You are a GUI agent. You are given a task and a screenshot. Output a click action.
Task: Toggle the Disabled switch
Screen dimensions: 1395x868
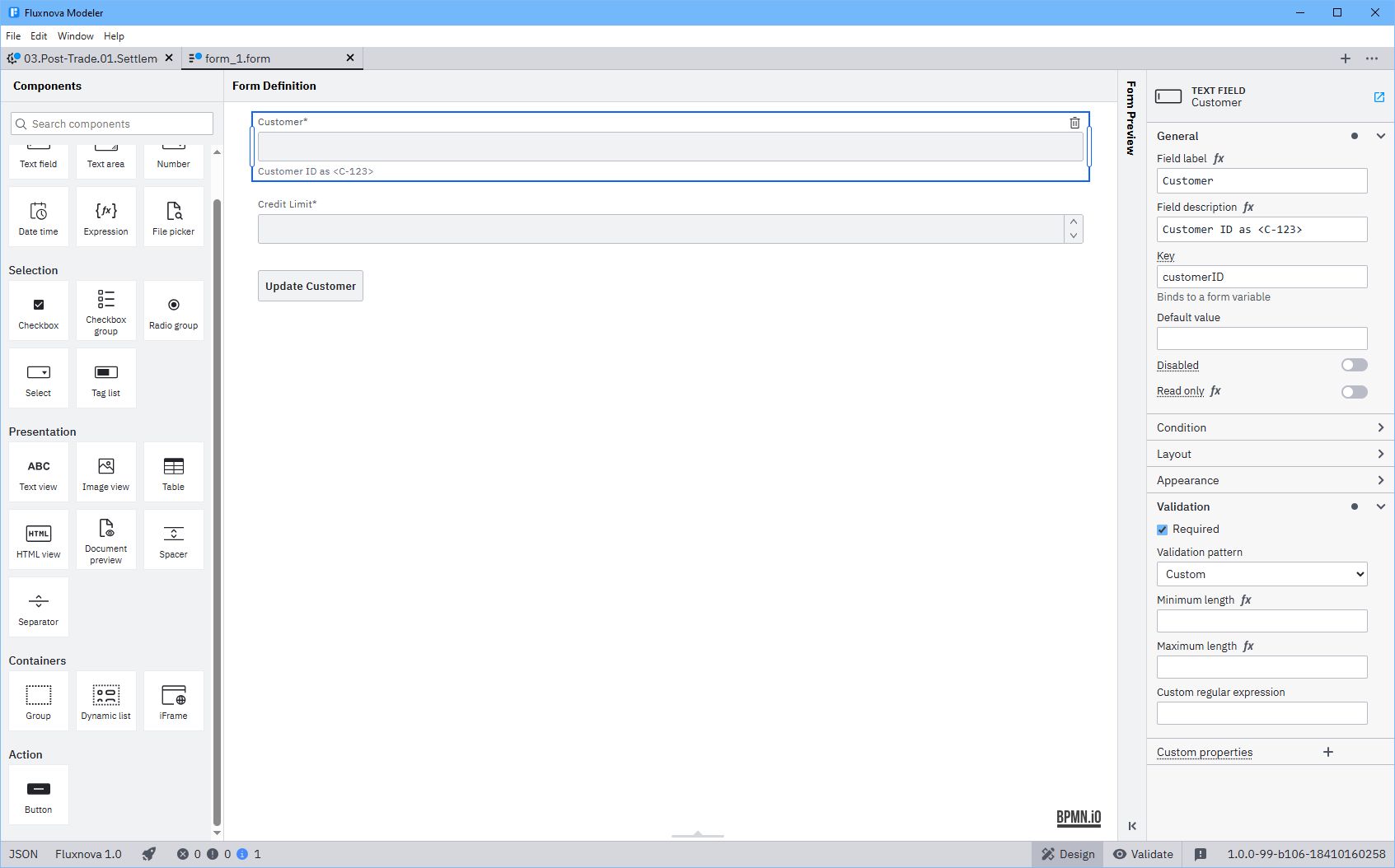[1354, 365]
